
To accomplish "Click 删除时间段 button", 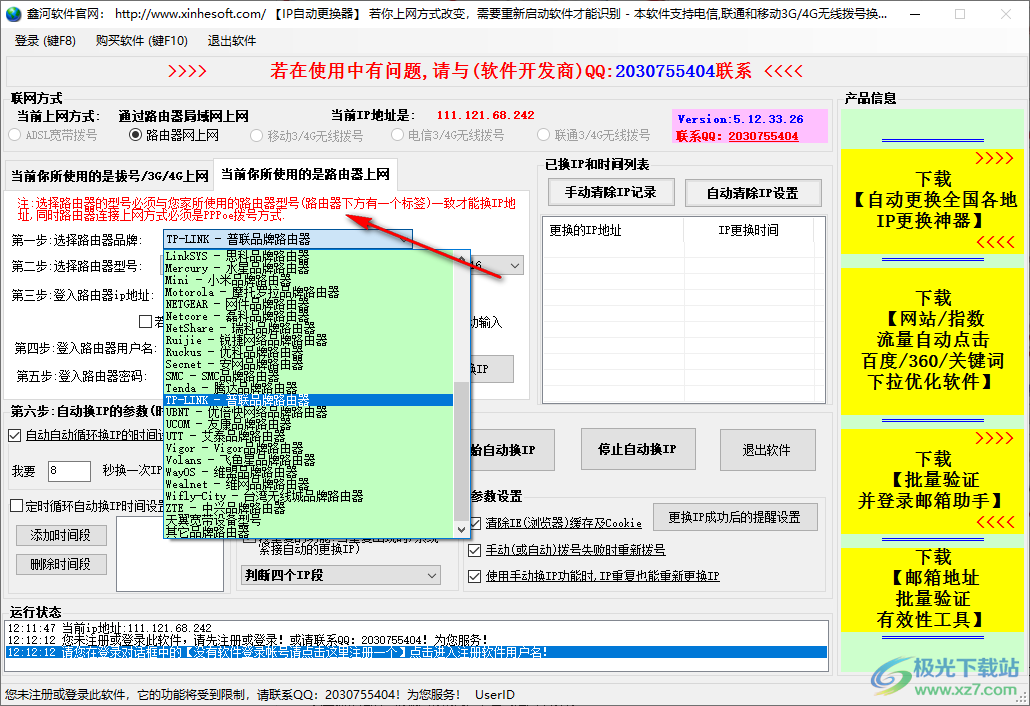I will 61,564.
